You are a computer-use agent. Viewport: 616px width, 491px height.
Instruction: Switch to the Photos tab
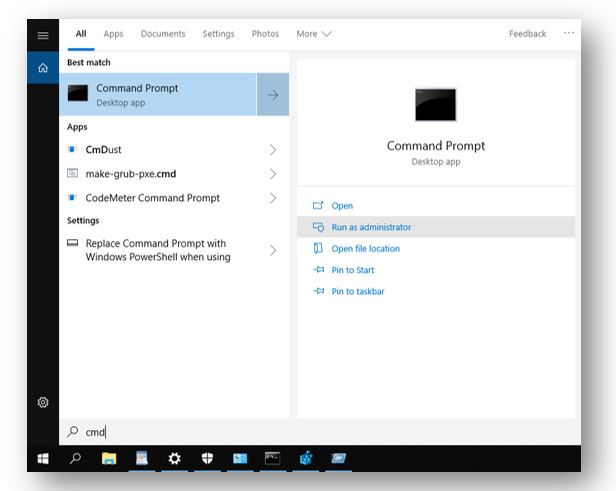tap(265, 34)
